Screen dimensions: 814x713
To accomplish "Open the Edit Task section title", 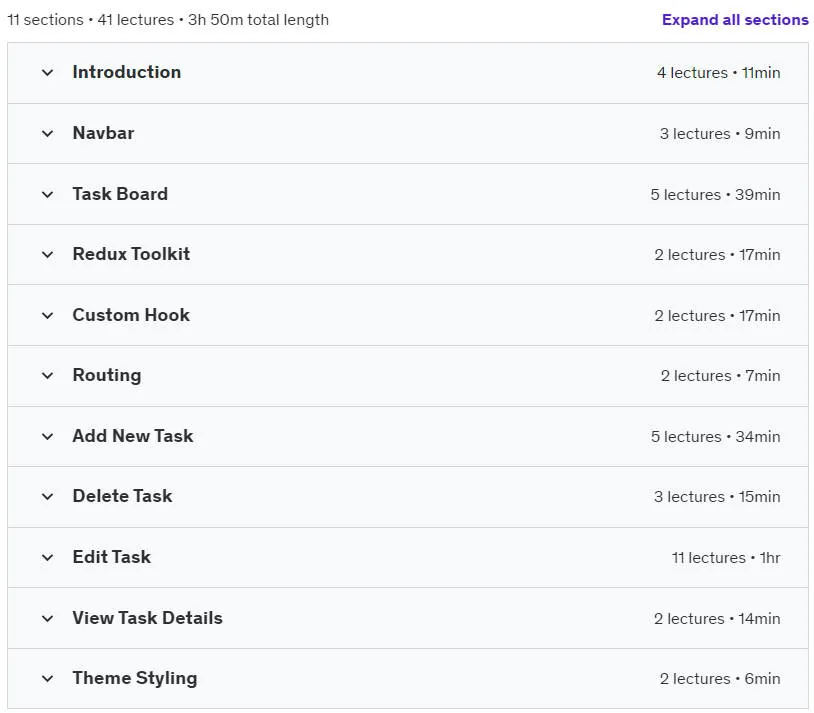I will pyautogui.click(x=112, y=557).
